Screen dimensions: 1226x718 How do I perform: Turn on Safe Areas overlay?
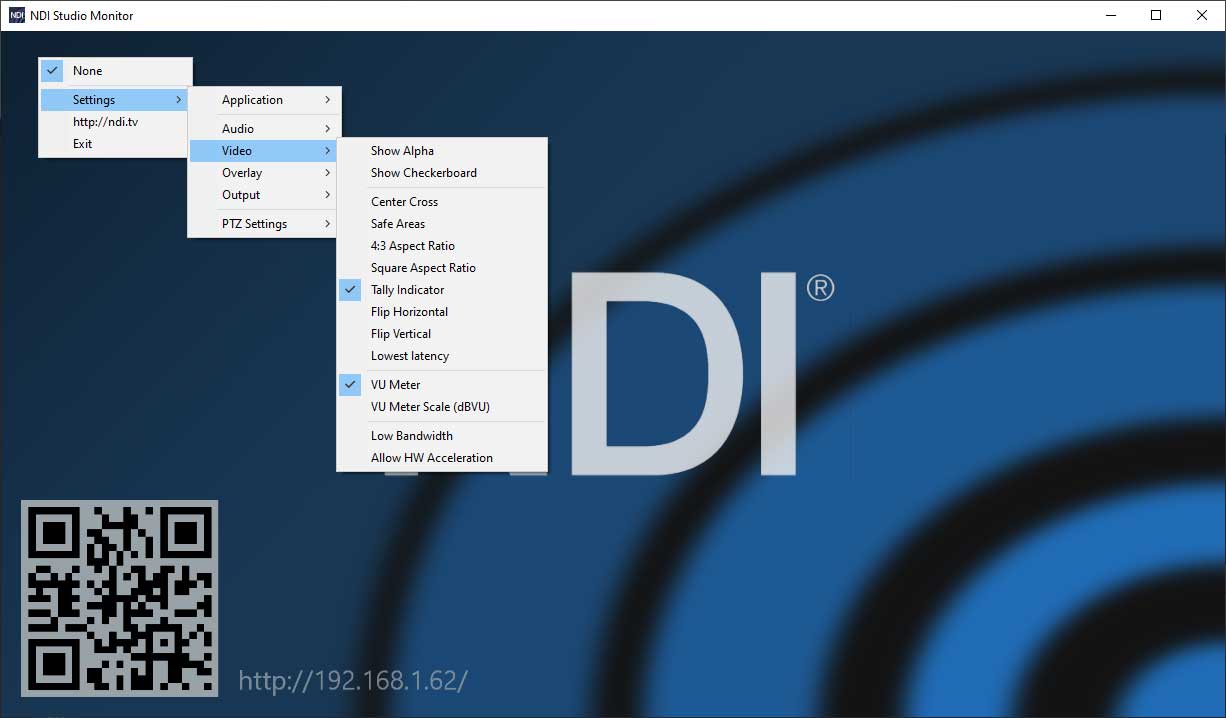tap(442, 224)
